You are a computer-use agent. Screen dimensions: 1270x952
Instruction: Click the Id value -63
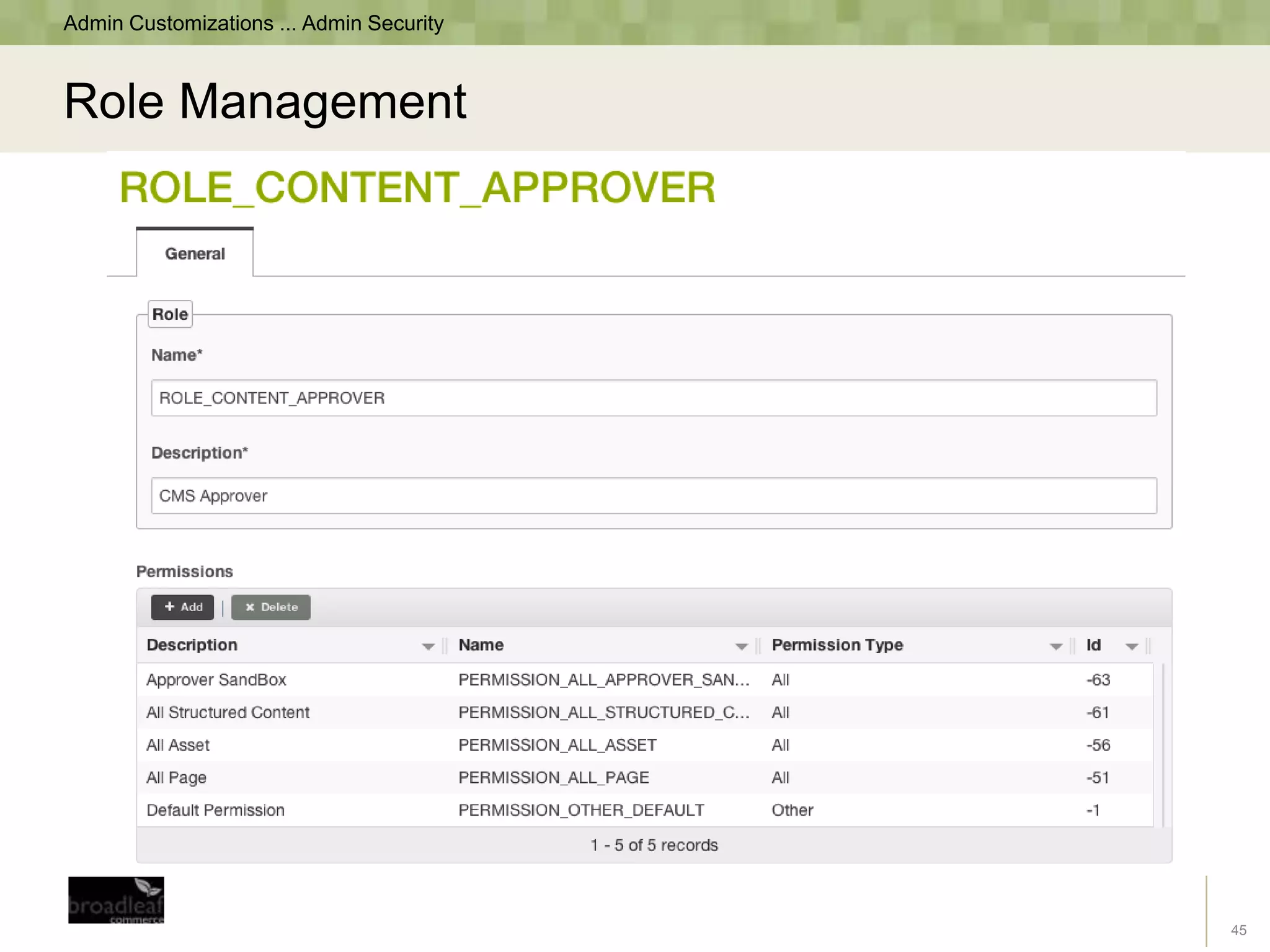click(1098, 679)
